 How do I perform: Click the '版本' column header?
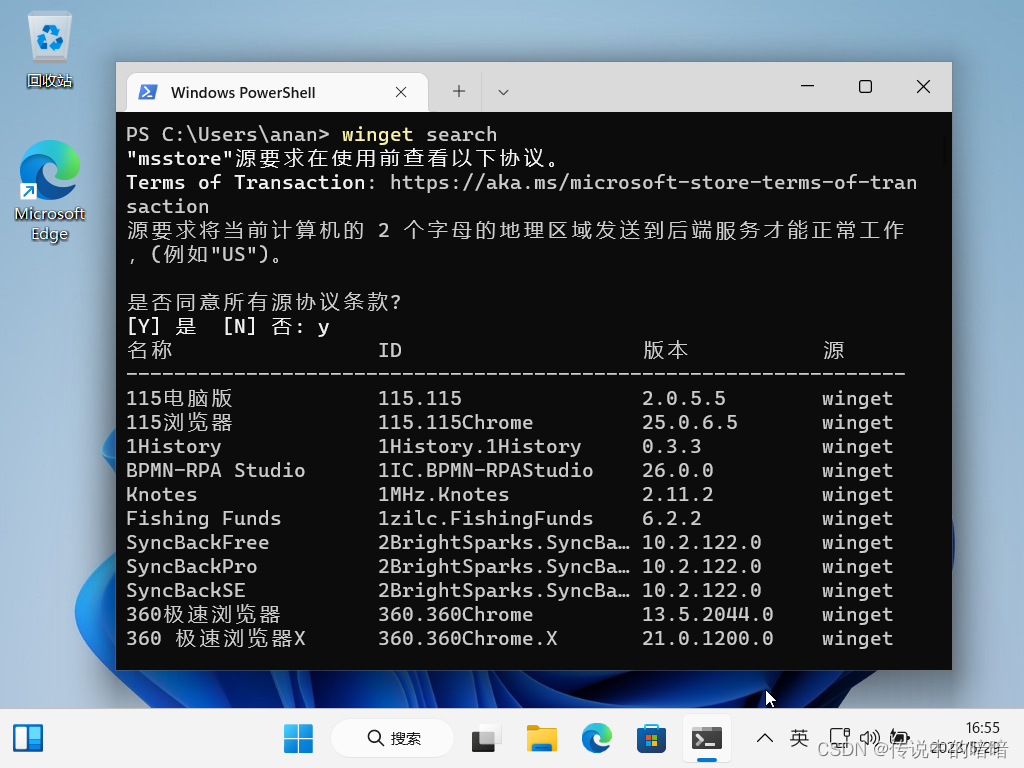(x=665, y=351)
